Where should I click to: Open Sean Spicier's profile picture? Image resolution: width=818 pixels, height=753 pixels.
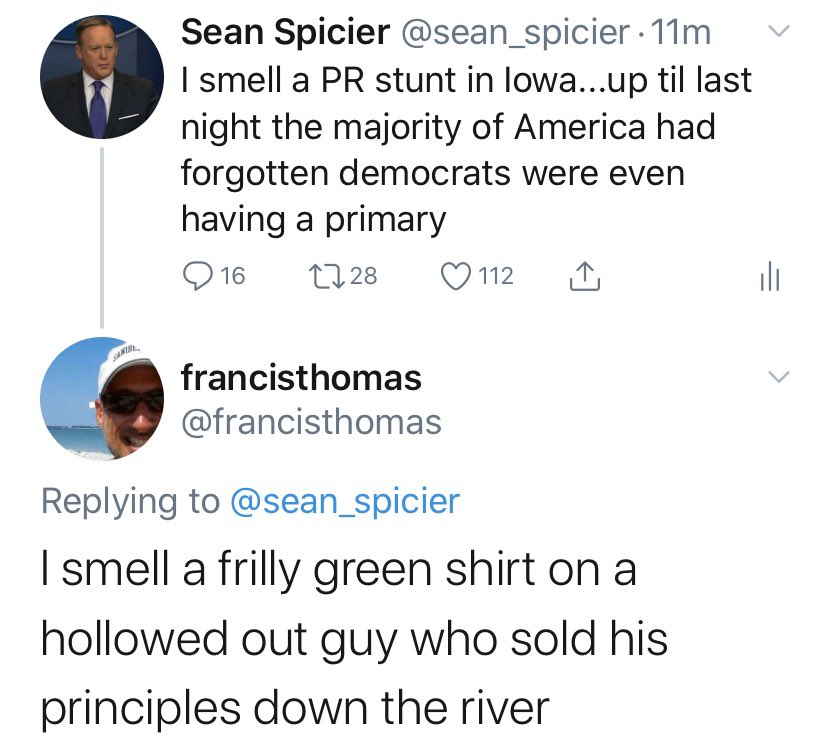click(x=100, y=79)
